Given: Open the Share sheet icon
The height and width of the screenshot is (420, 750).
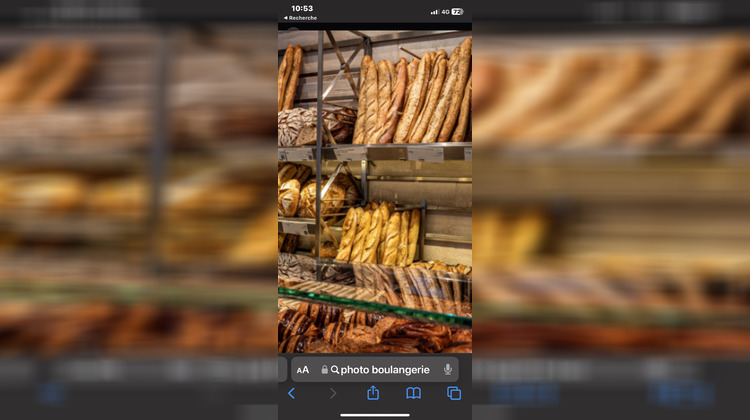Looking at the screenshot, I should pos(373,393).
